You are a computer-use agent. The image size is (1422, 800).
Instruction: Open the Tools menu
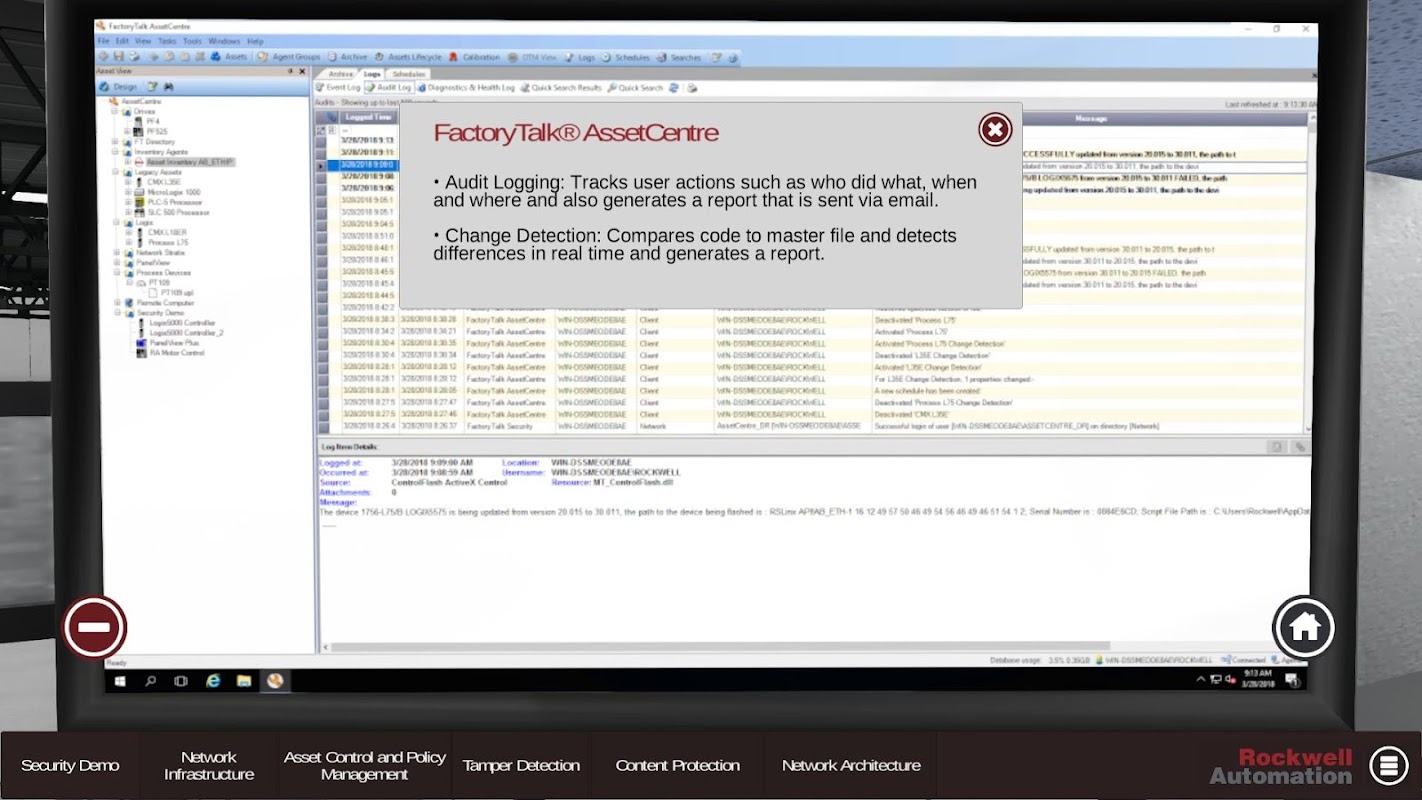coord(192,41)
